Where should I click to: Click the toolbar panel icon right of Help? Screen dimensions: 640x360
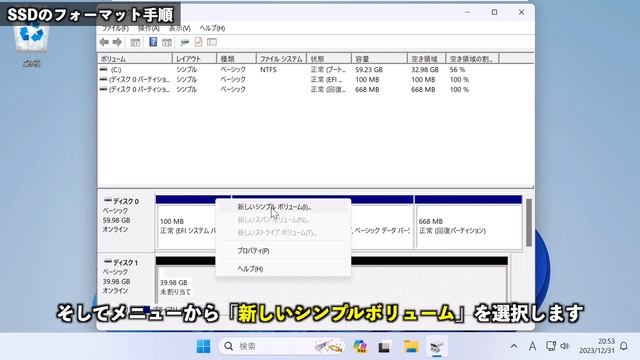(x=167, y=42)
